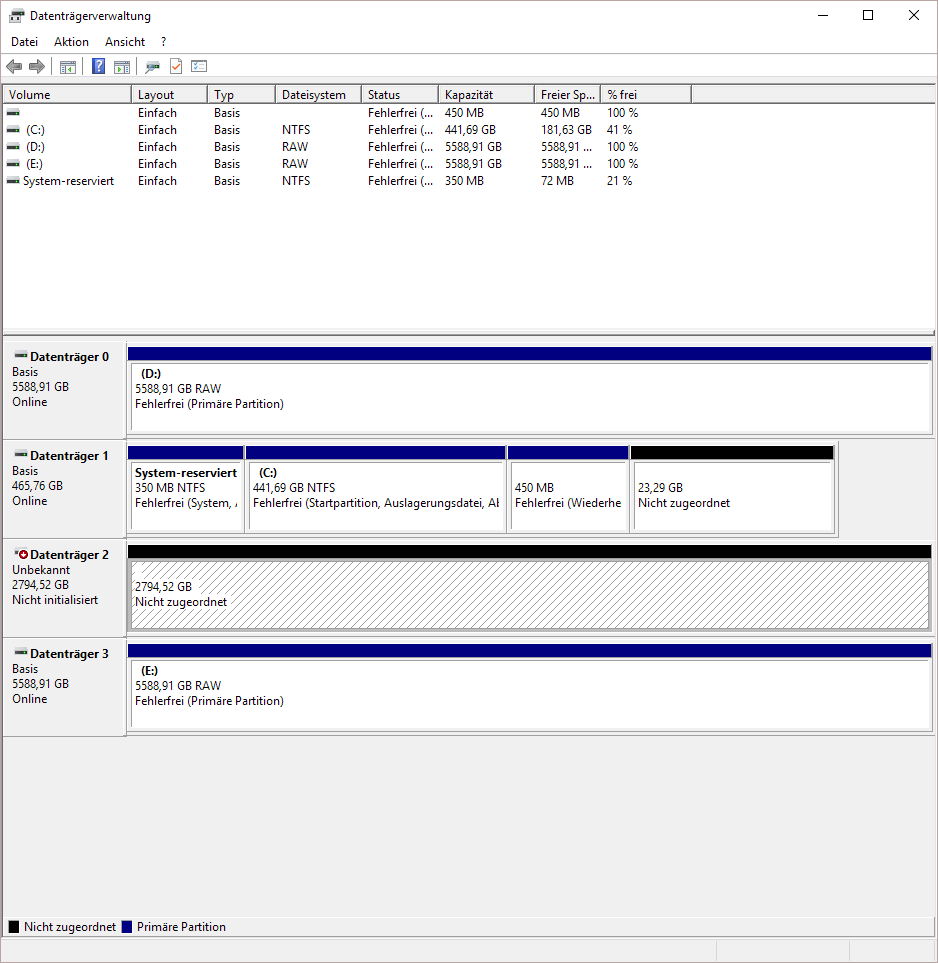Click the NTFS cell in the (C:) row

point(296,130)
